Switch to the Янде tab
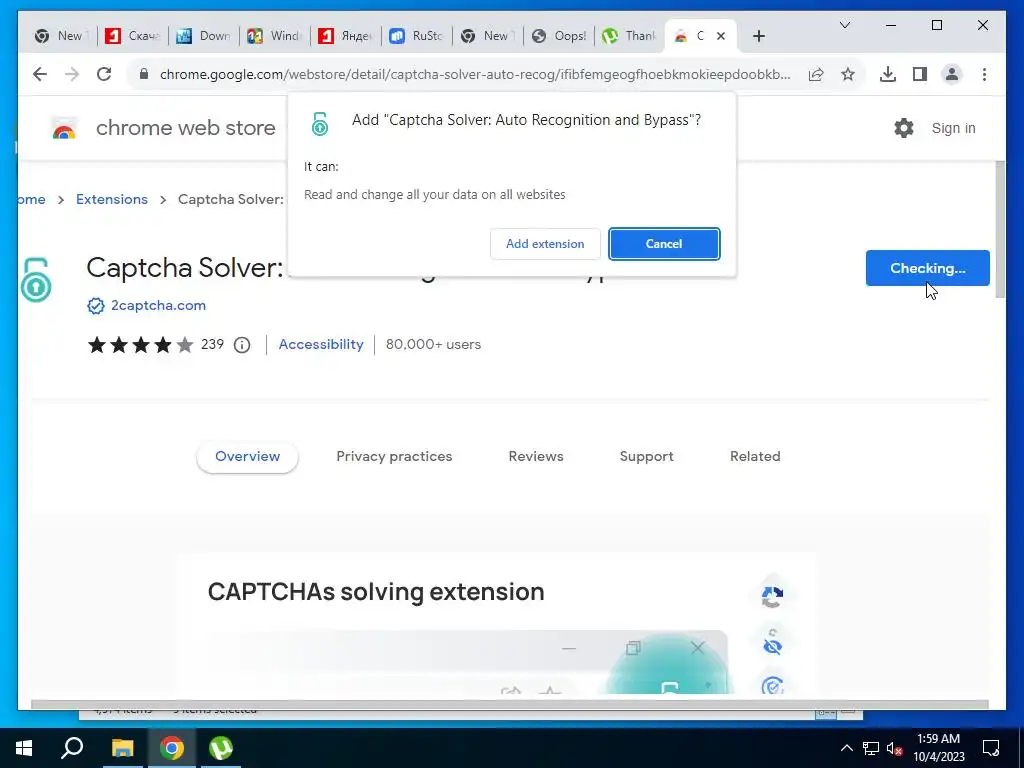Viewport: 1024px width, 768px height. click(345, 36)
